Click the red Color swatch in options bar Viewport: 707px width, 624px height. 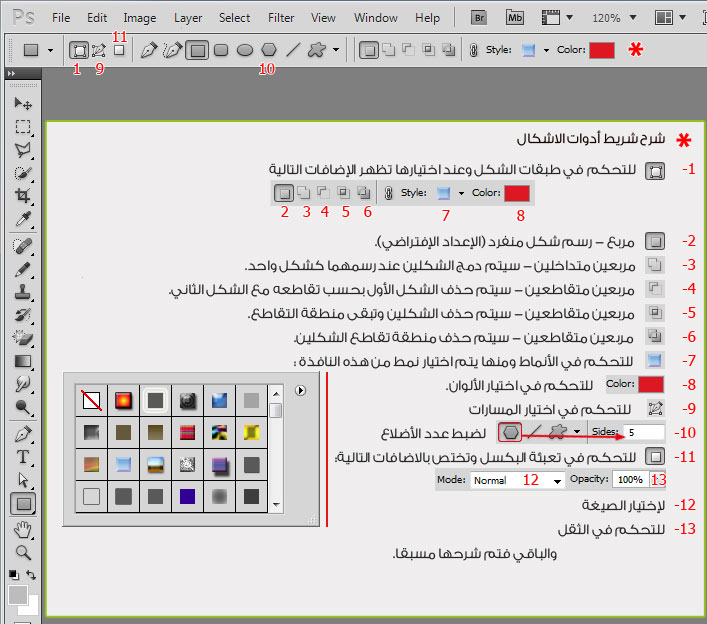coord(602,50)
